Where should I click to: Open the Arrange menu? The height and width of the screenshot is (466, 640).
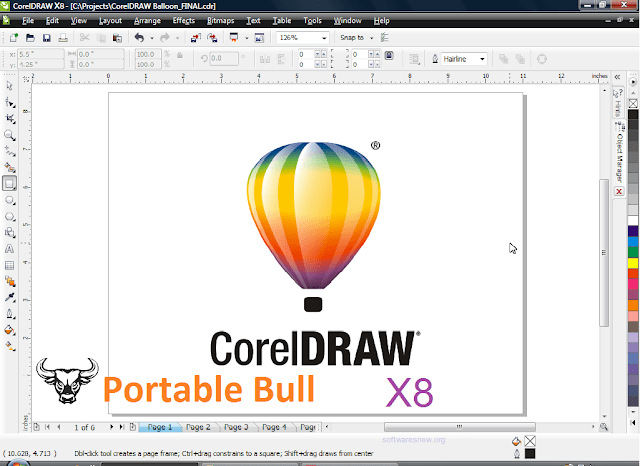tap(147, 20)
